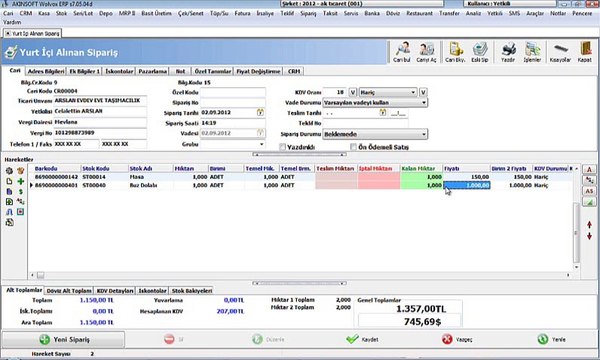The image size is (600, 360).
Task: Open the Teslim Tarihi calendar icon
Action: tap(383, 112)
